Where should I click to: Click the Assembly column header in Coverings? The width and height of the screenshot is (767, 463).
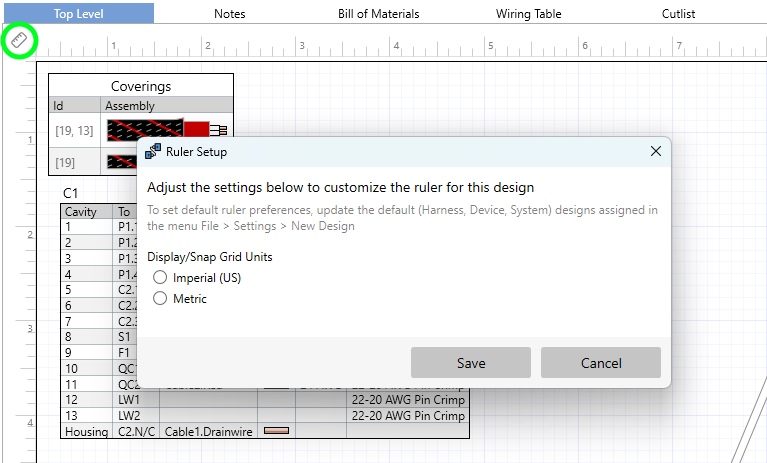coord(166,105)
